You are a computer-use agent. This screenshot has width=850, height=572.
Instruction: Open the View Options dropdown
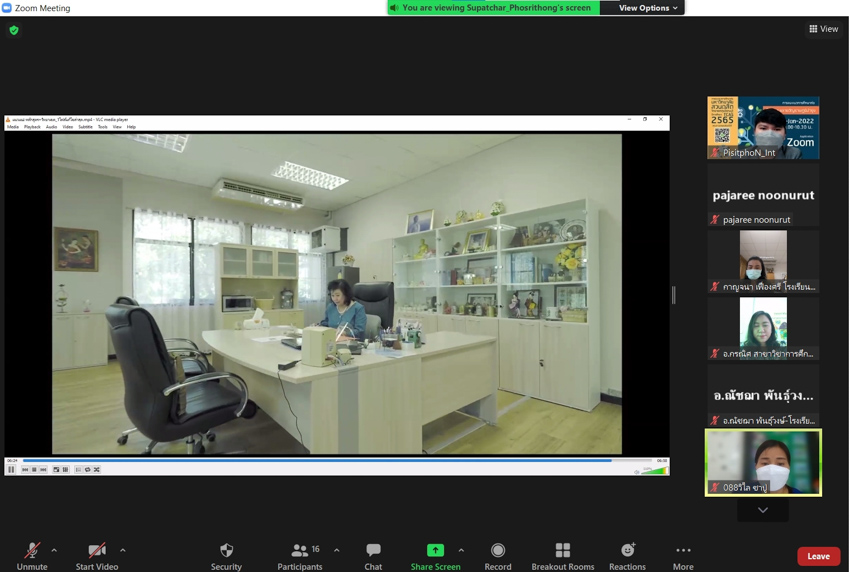tap(647, 8)
